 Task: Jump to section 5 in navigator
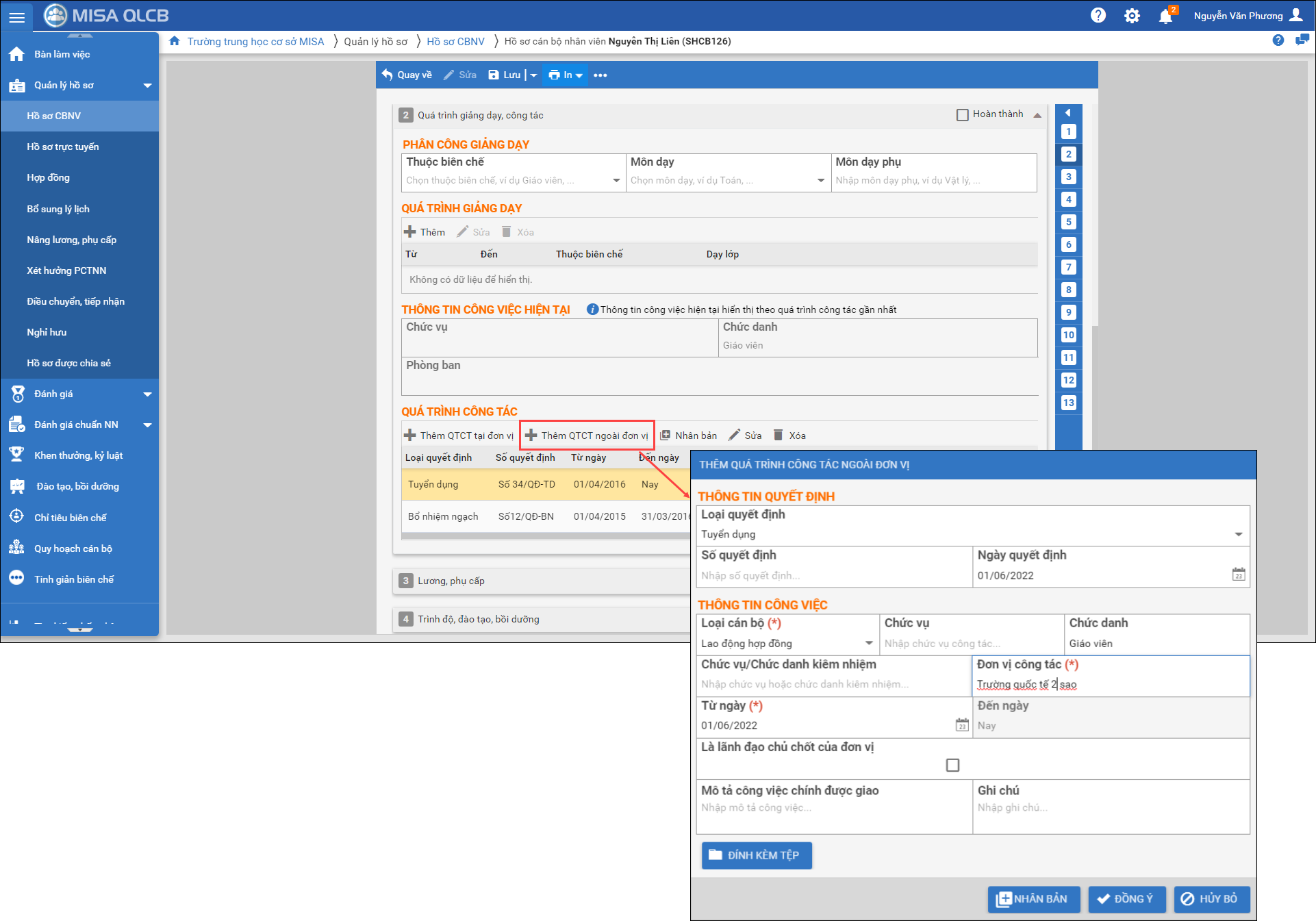1068,222
